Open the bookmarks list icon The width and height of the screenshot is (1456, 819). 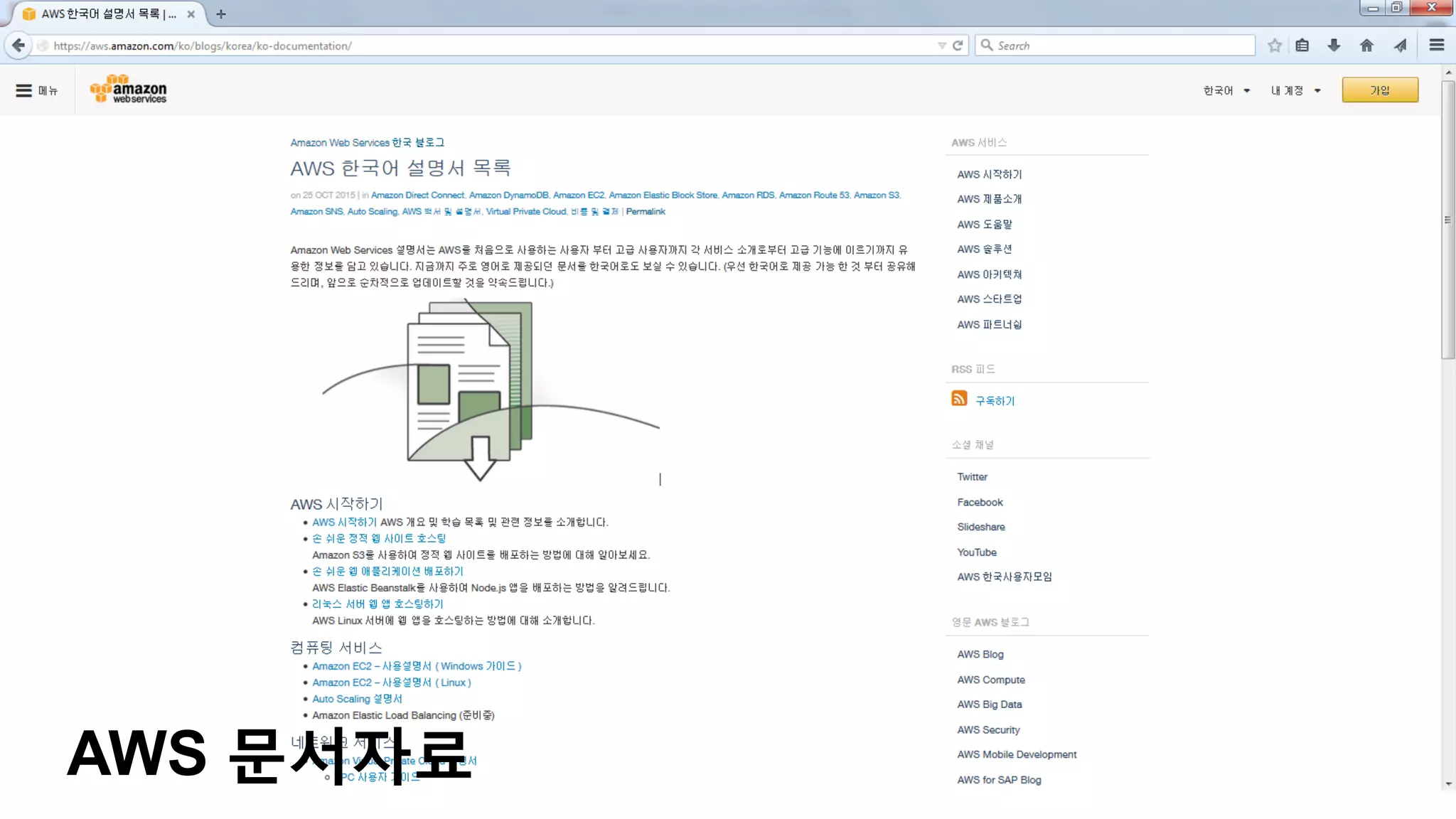coord(1302,45)
